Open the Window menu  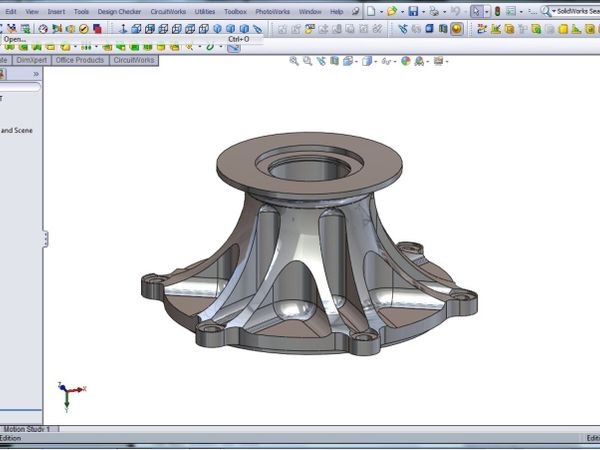[x=310, y=11]
